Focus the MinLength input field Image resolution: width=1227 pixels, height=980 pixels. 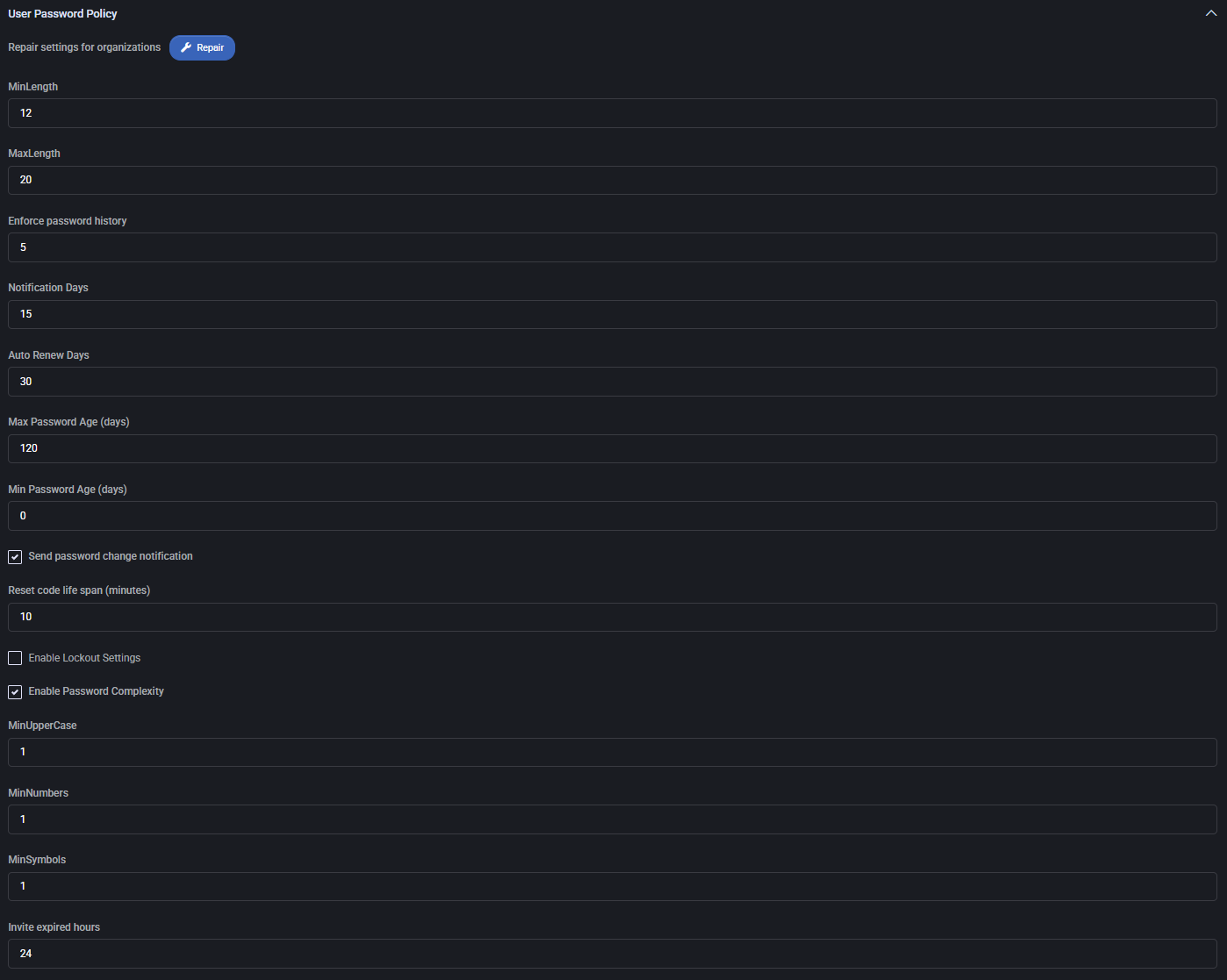click(613, 113)
